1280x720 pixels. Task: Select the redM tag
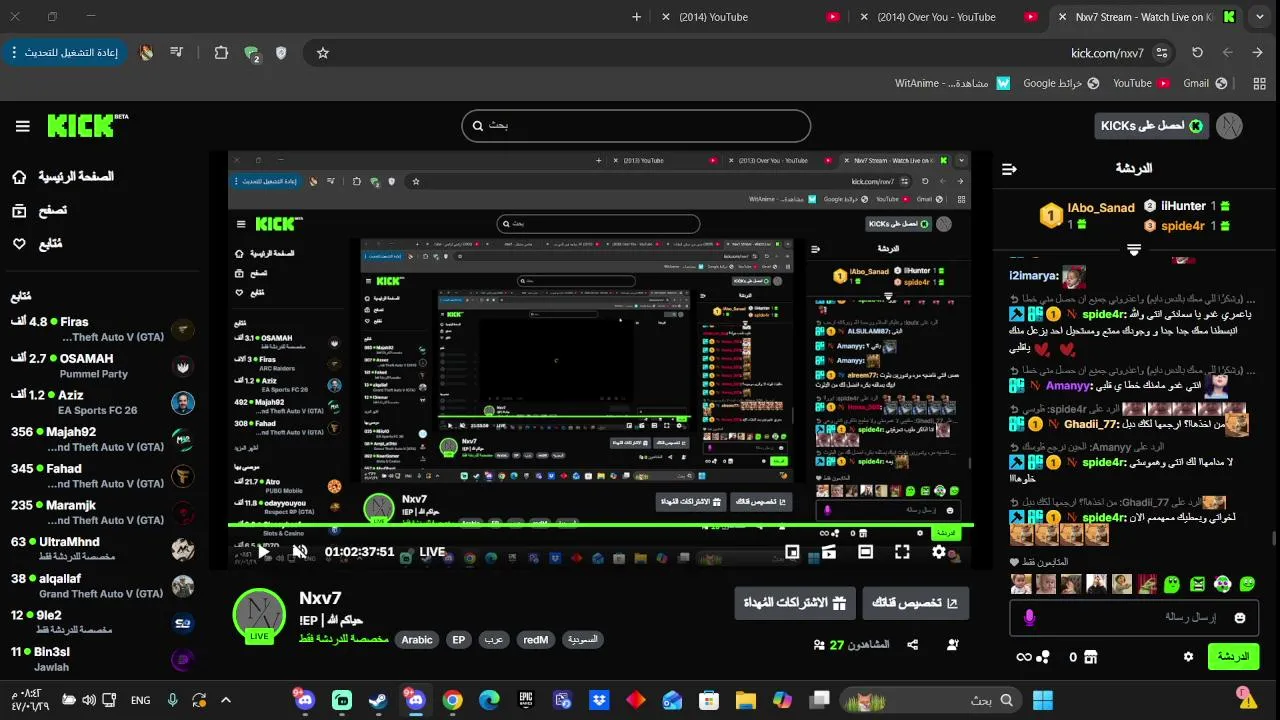point(535,640)
